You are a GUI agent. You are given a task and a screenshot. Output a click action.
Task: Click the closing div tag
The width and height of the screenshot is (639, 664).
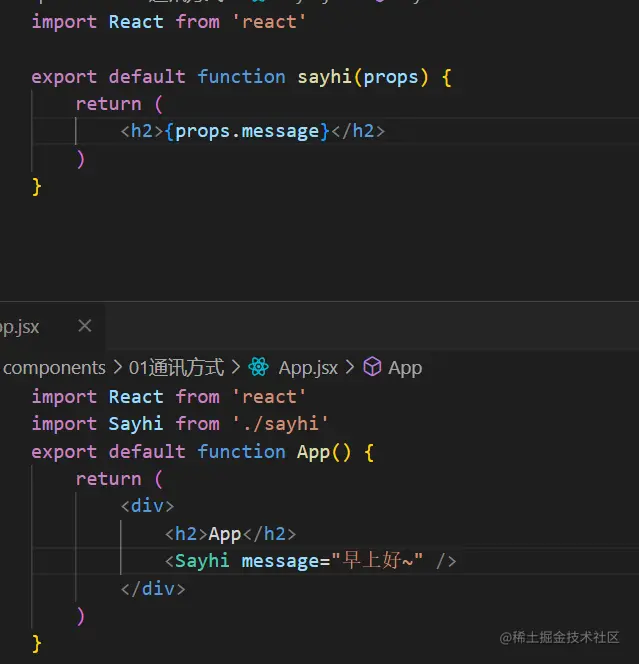(153, 589)
